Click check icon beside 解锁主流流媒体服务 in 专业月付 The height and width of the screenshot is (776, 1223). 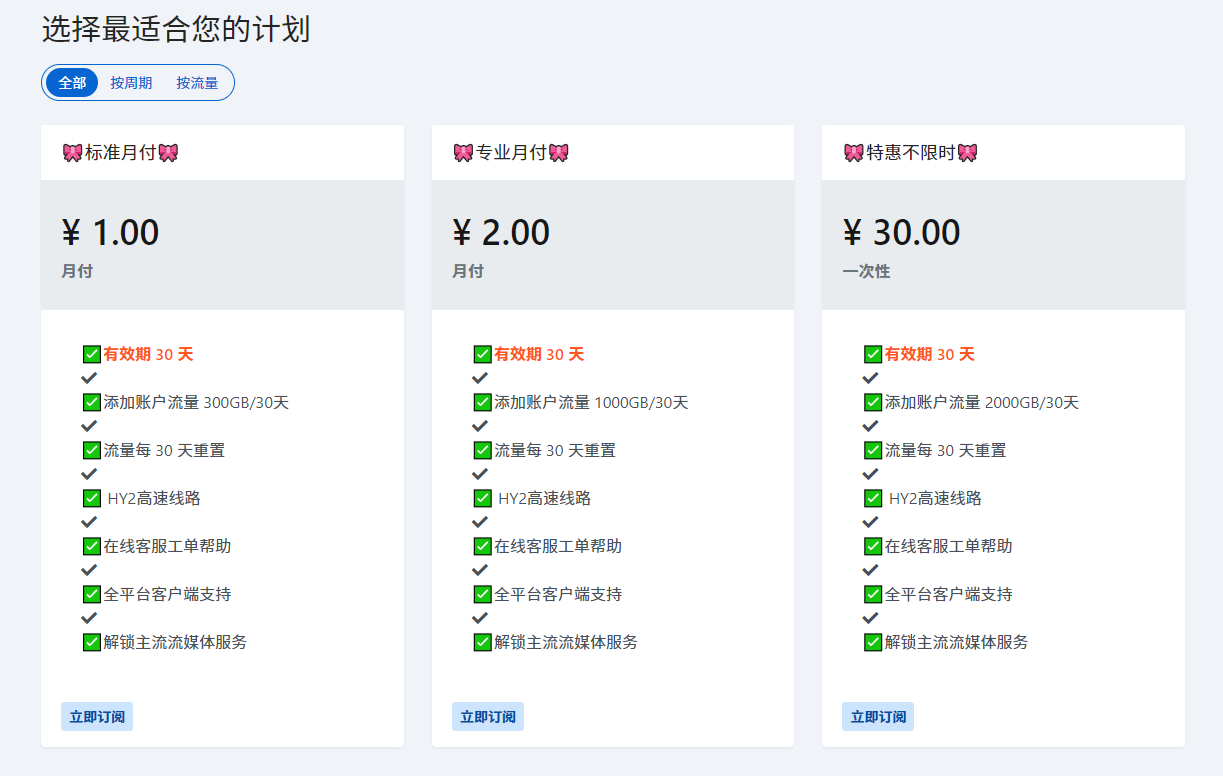pyautogui.click(x=483, y=642)
